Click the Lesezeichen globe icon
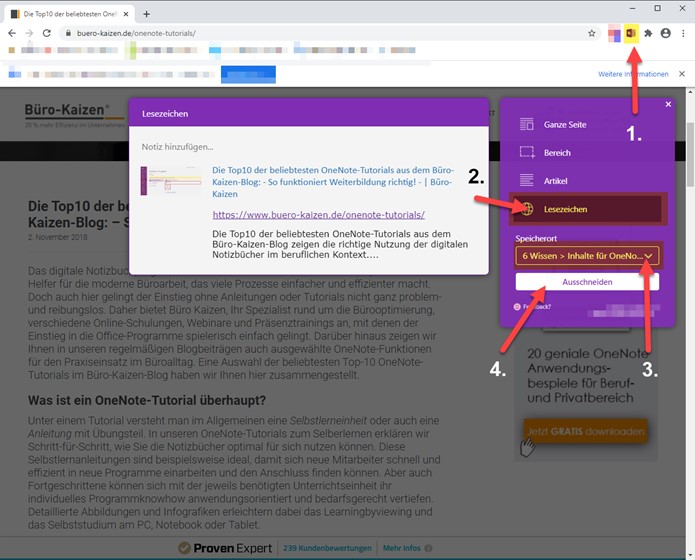The width and height of the screenshot is (695, 560). [527, 209]
